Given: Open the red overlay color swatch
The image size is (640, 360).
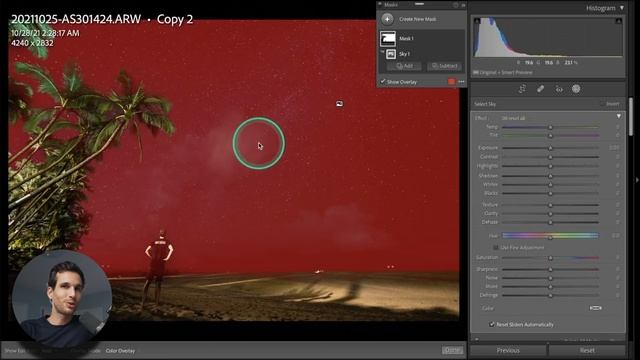Looking at the screenshot, I should pos(451,82).
